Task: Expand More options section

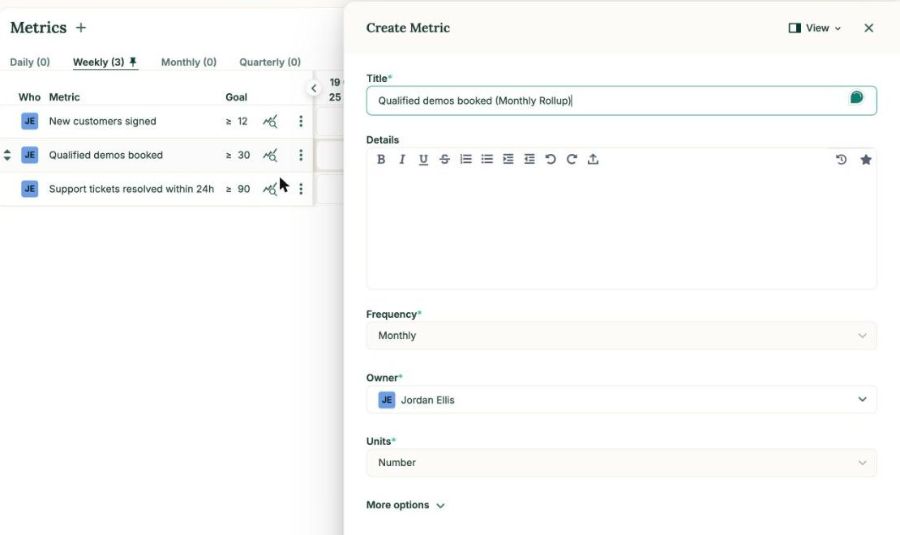Action: (405, 505)
